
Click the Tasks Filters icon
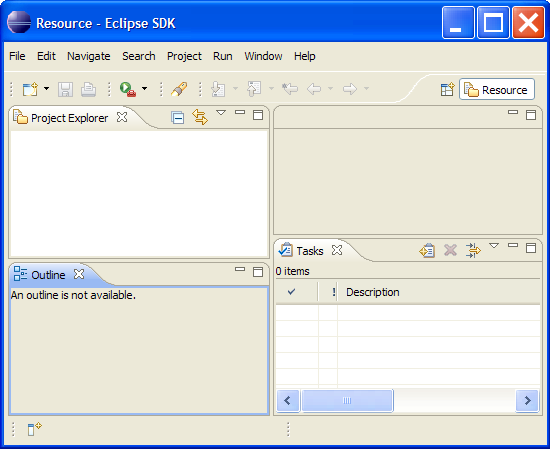(x=473, y=250)
